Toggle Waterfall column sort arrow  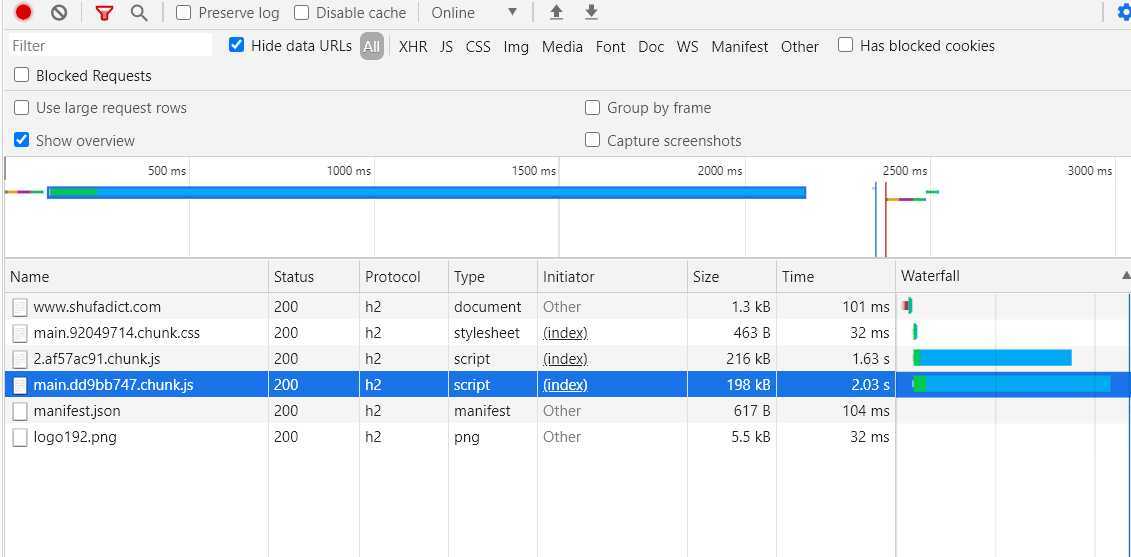click(1125, 276)
